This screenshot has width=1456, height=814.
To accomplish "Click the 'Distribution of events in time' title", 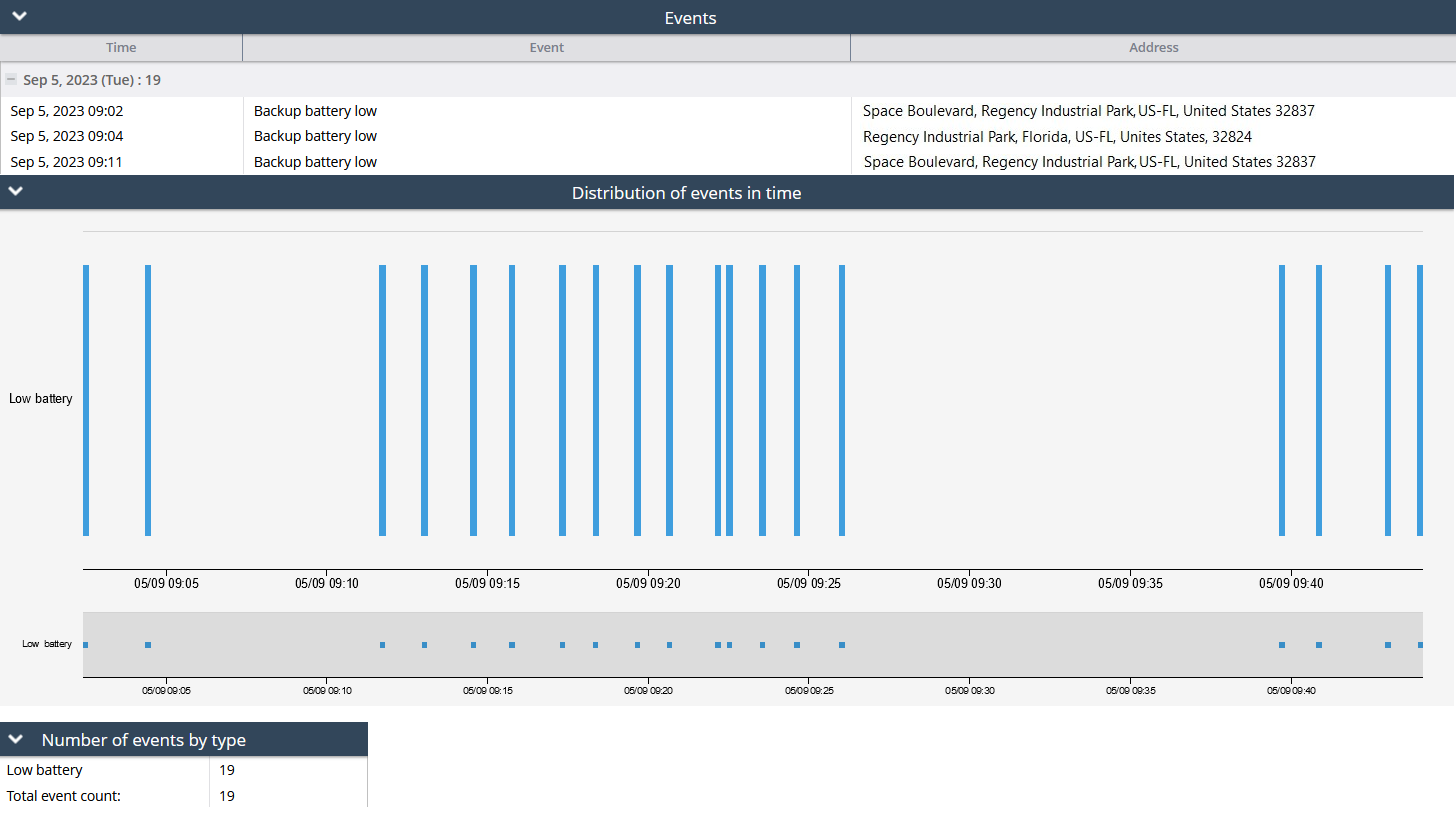I will tap(686, 193).
